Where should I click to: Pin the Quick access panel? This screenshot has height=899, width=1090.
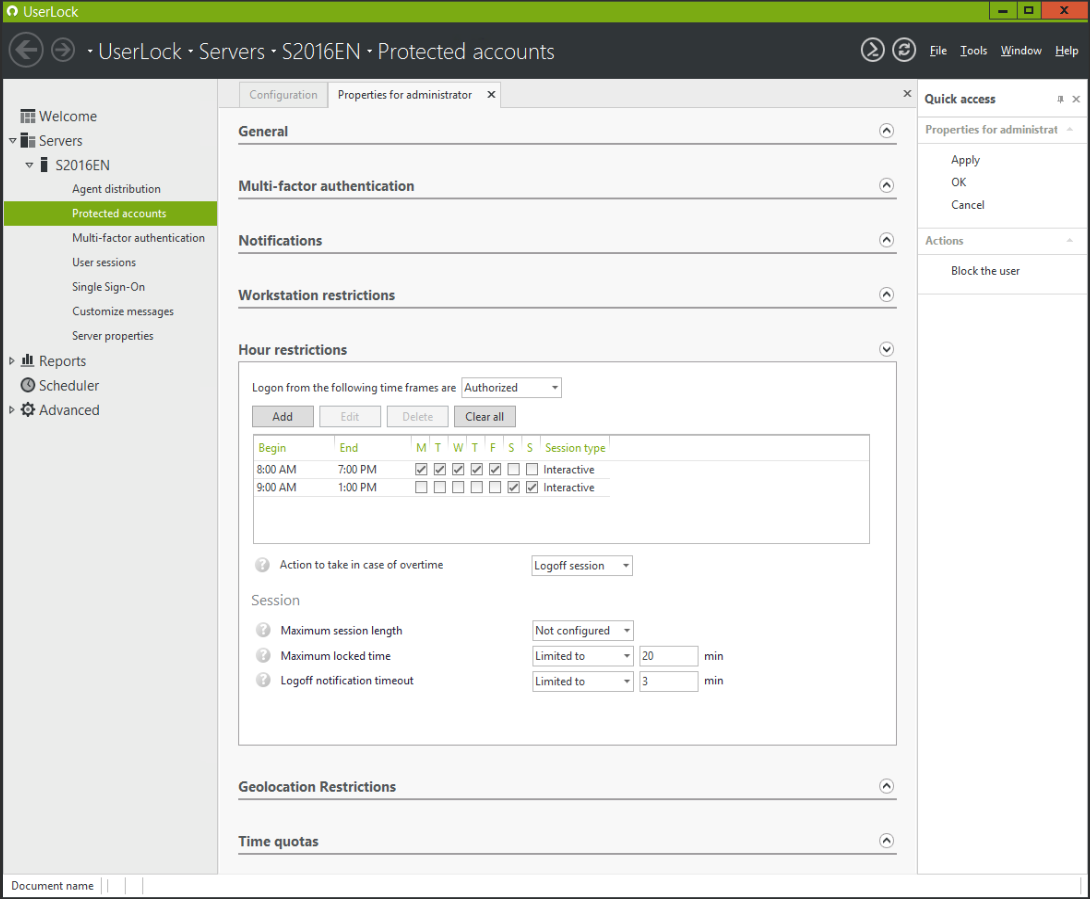1060,99
